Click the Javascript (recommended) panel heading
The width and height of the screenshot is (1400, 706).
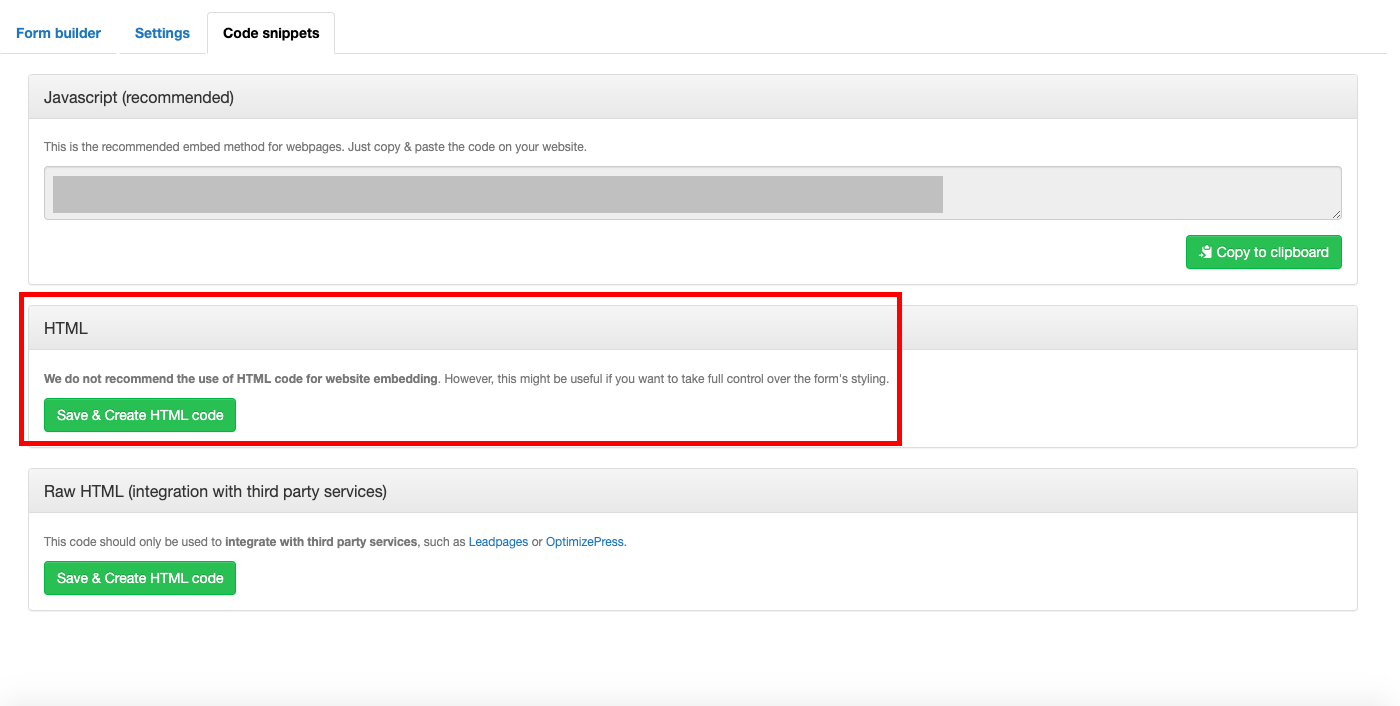click(139, 97)
